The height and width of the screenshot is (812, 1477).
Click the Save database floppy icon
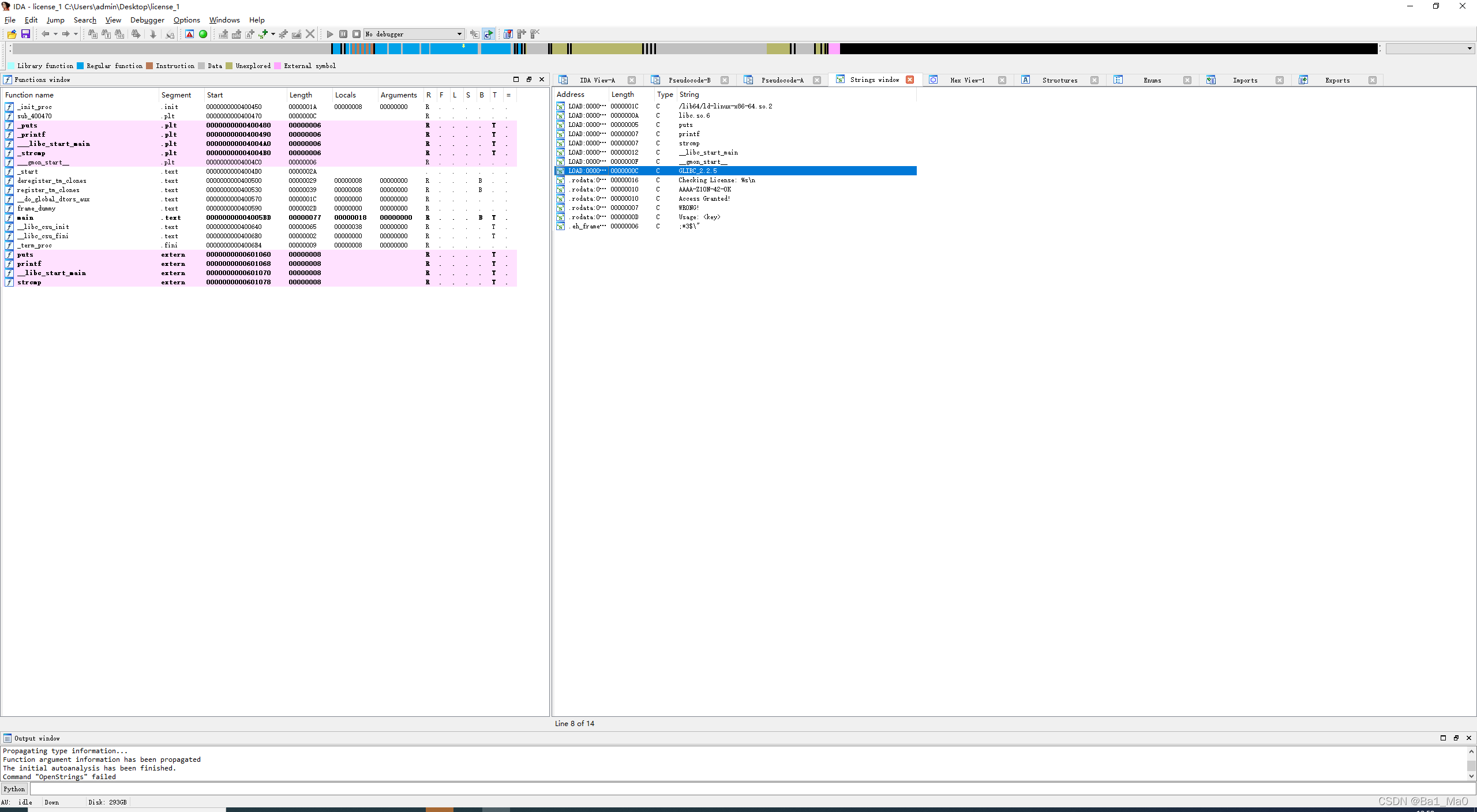click(25, 34)
